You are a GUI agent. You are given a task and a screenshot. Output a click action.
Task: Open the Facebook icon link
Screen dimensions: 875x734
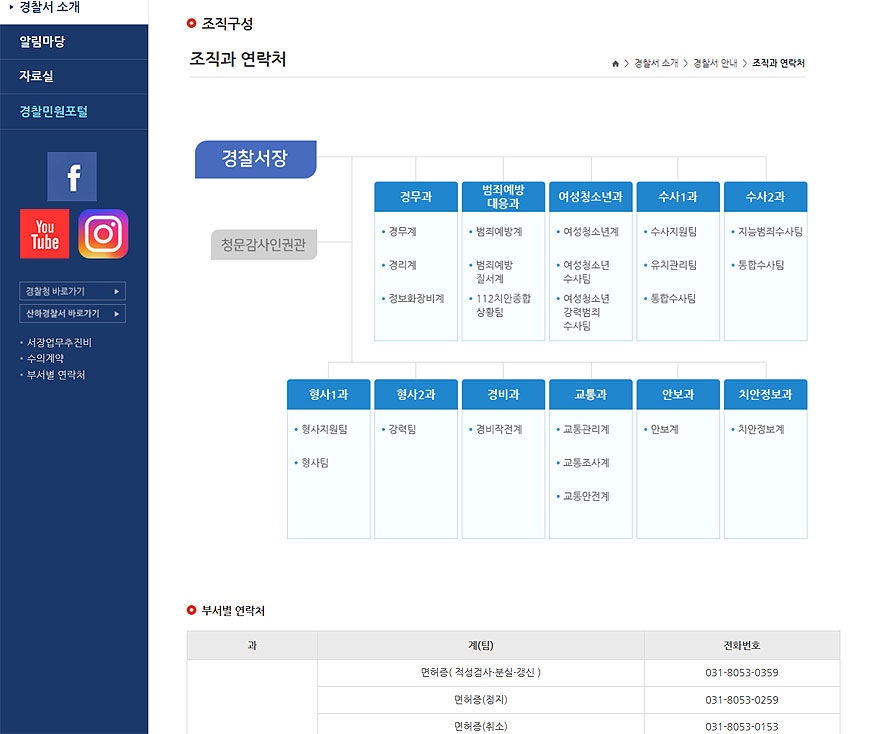72,177
